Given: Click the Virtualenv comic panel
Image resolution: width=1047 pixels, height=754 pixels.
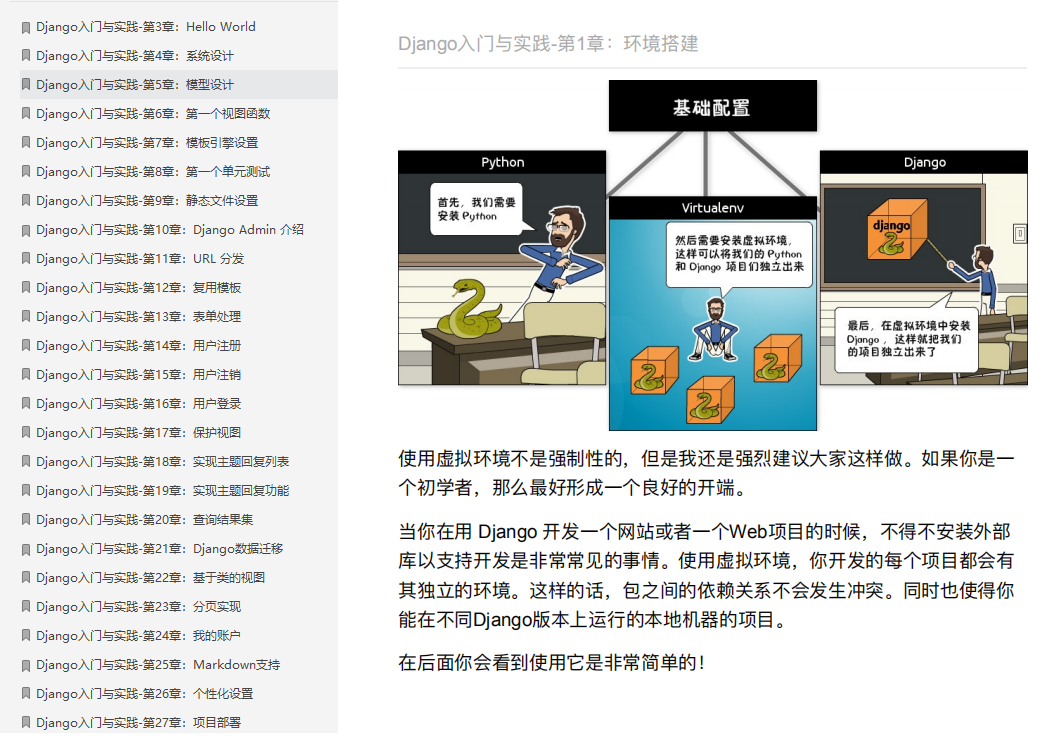Looking at the screenshot, I should [x=712, y=313].
